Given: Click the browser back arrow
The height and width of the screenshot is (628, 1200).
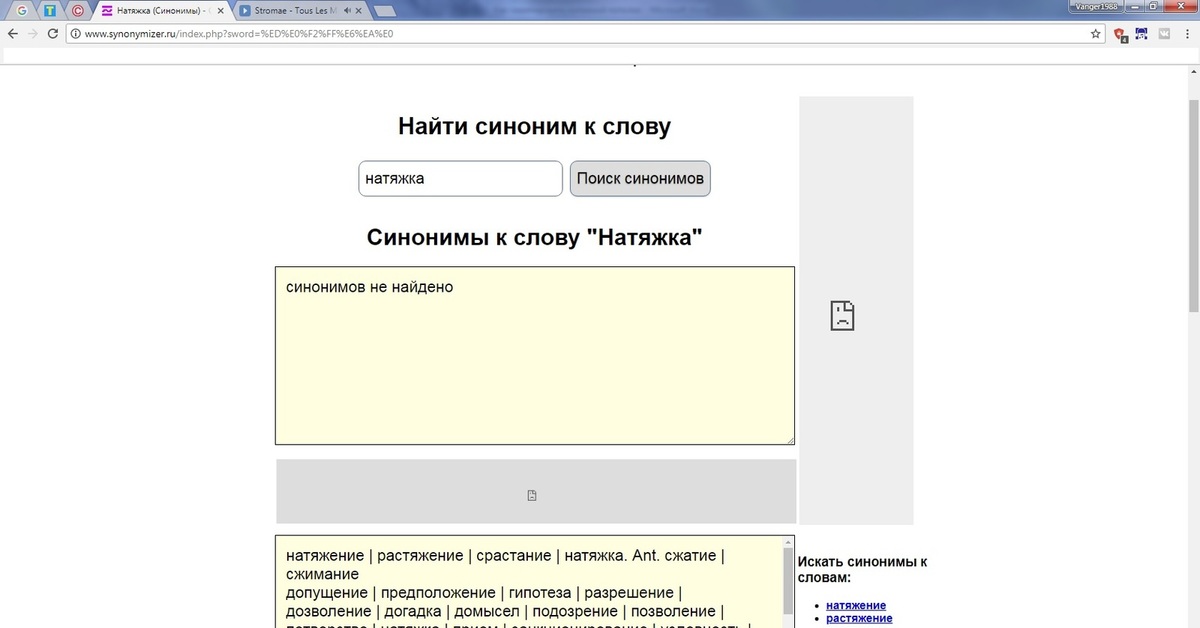Looking at the screenshot, I should point(12,33).
